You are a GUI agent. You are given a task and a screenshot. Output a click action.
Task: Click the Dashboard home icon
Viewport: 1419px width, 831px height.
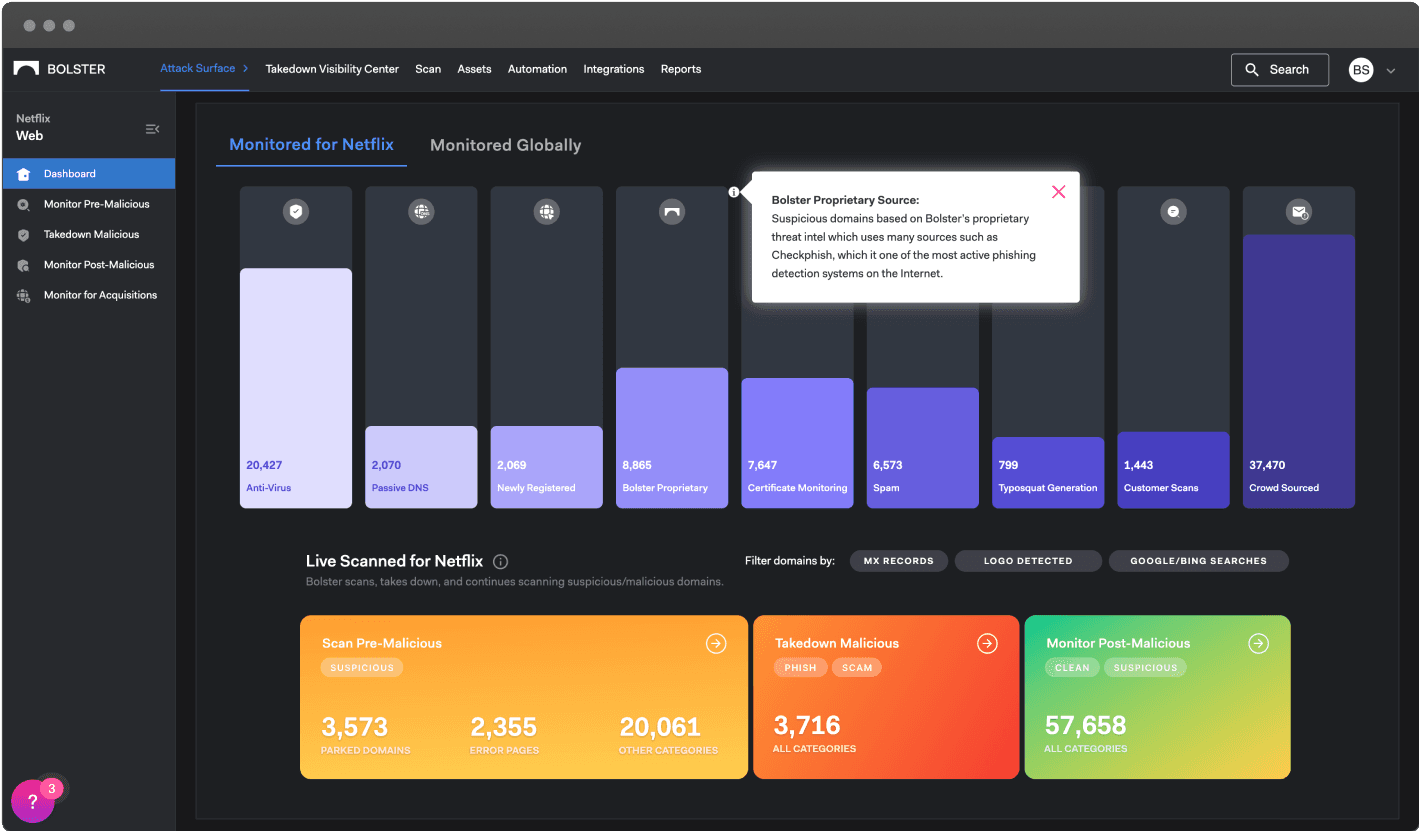click(x=24, y=174)
